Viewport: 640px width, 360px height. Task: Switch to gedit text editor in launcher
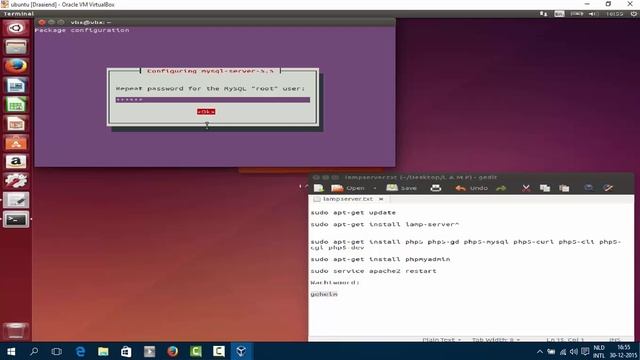pyautogui.click(x=16, y=200)
